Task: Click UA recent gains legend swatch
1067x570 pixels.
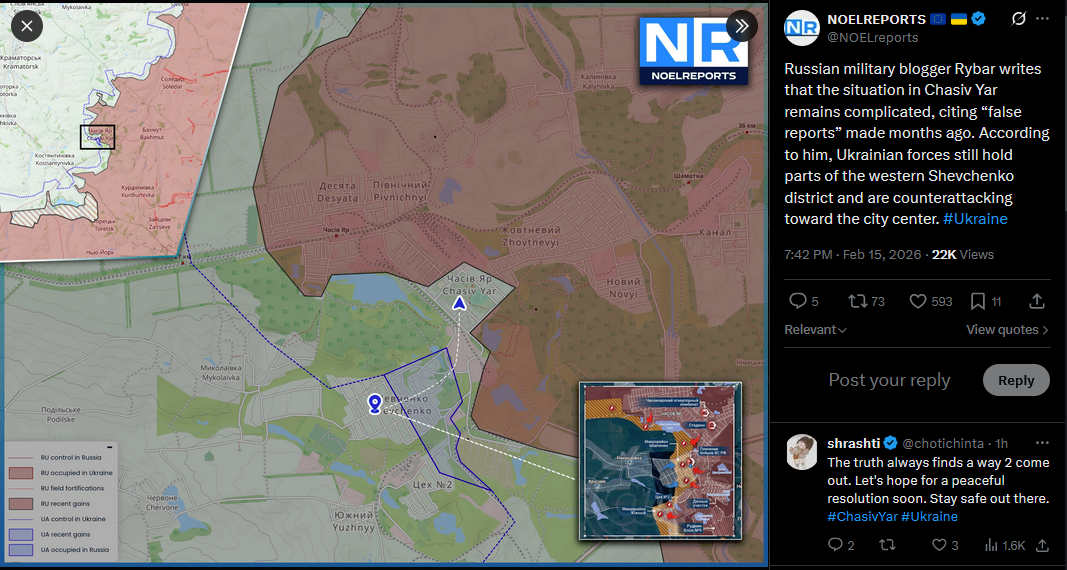Action: [x=21, y=535]
